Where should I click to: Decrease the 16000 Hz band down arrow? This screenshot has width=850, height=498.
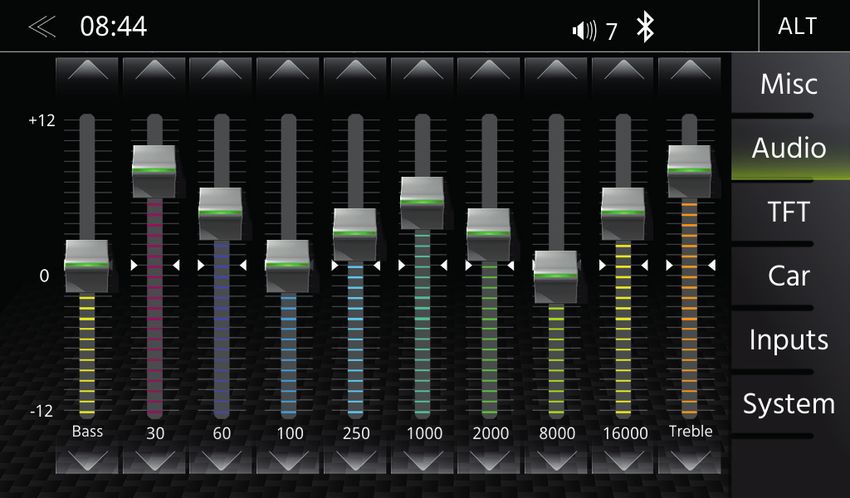[x=623, y=460]
